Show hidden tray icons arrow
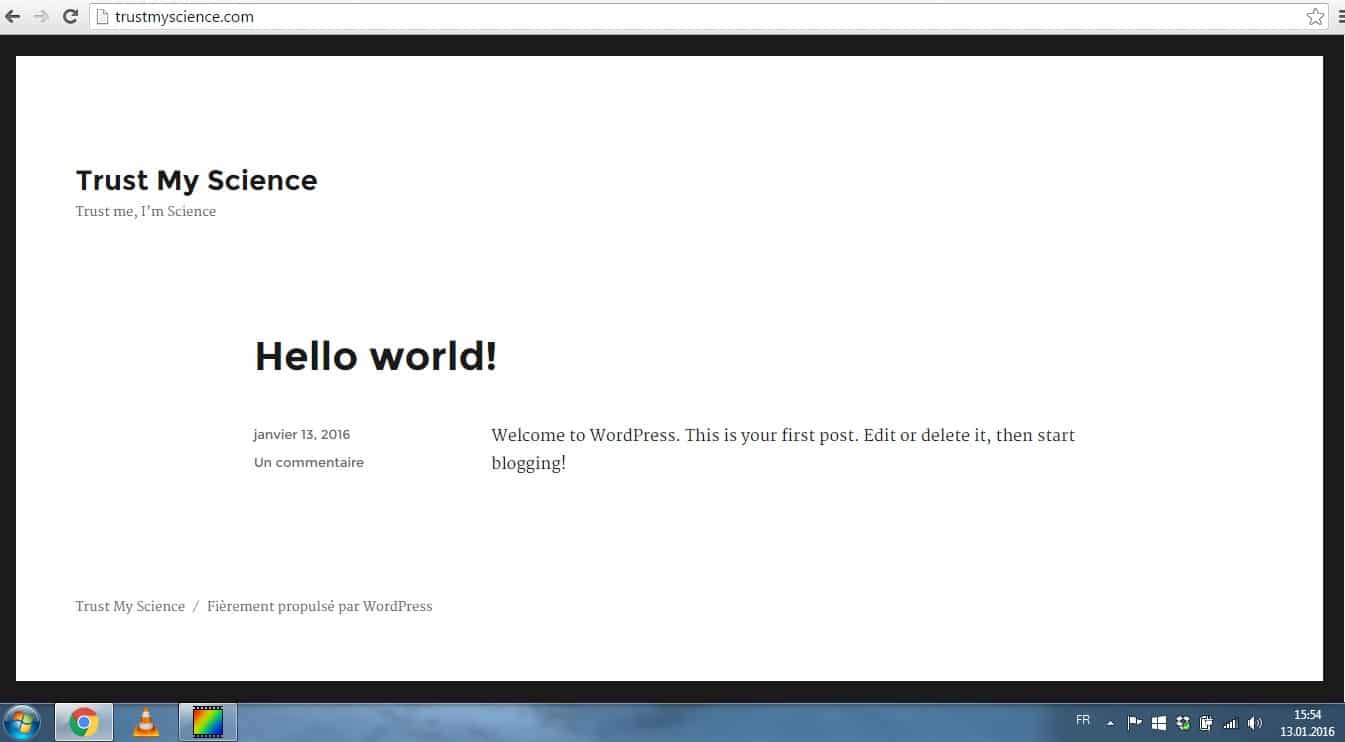 (x=1110, y=722)
